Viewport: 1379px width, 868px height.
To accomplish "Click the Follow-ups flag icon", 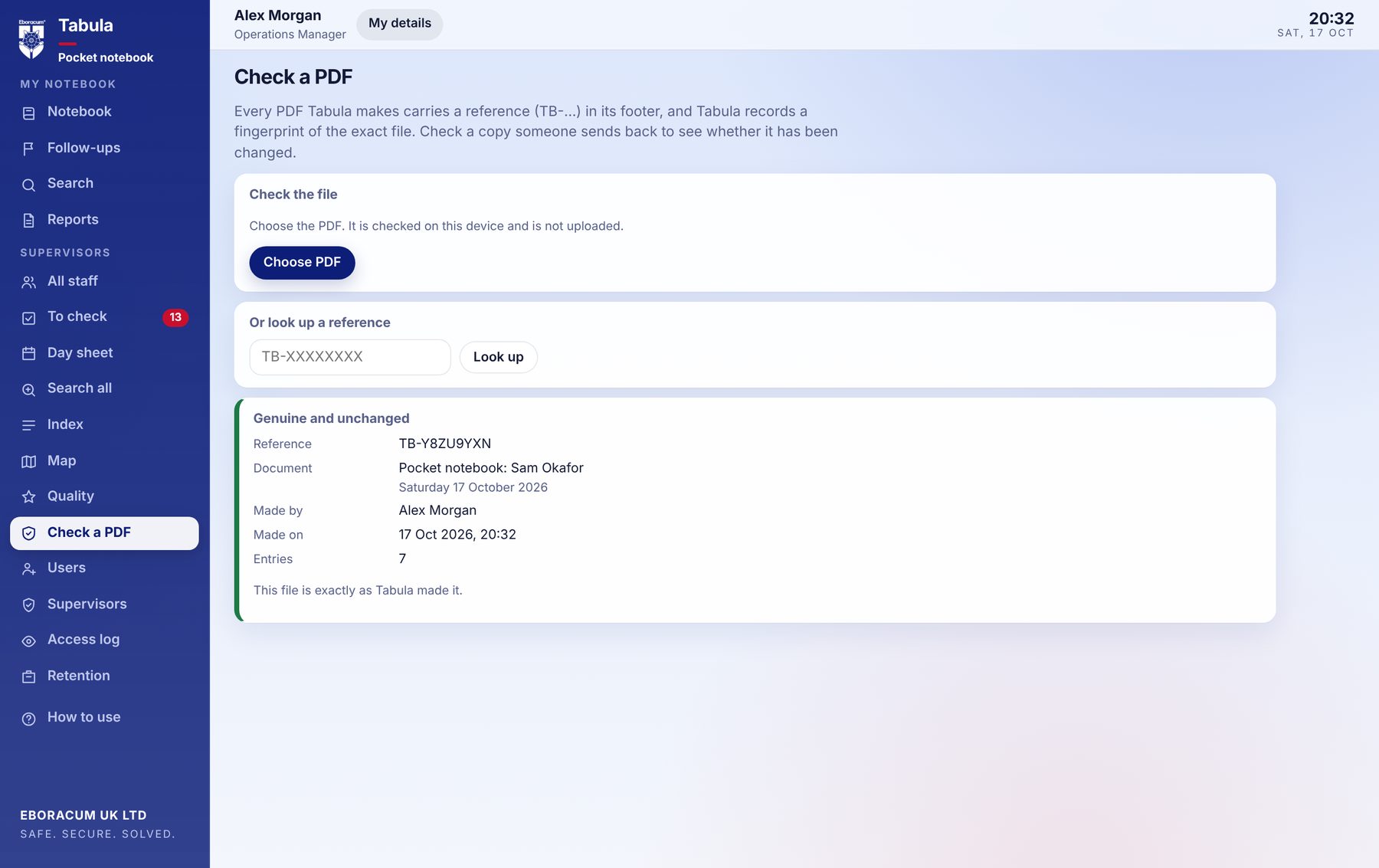I will click(29, 149).
